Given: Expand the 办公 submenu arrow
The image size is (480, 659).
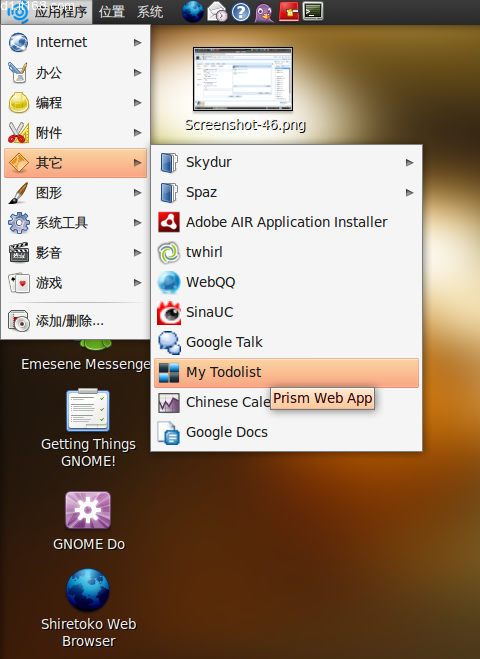Looking at the screenshot, I should (137, 73).
